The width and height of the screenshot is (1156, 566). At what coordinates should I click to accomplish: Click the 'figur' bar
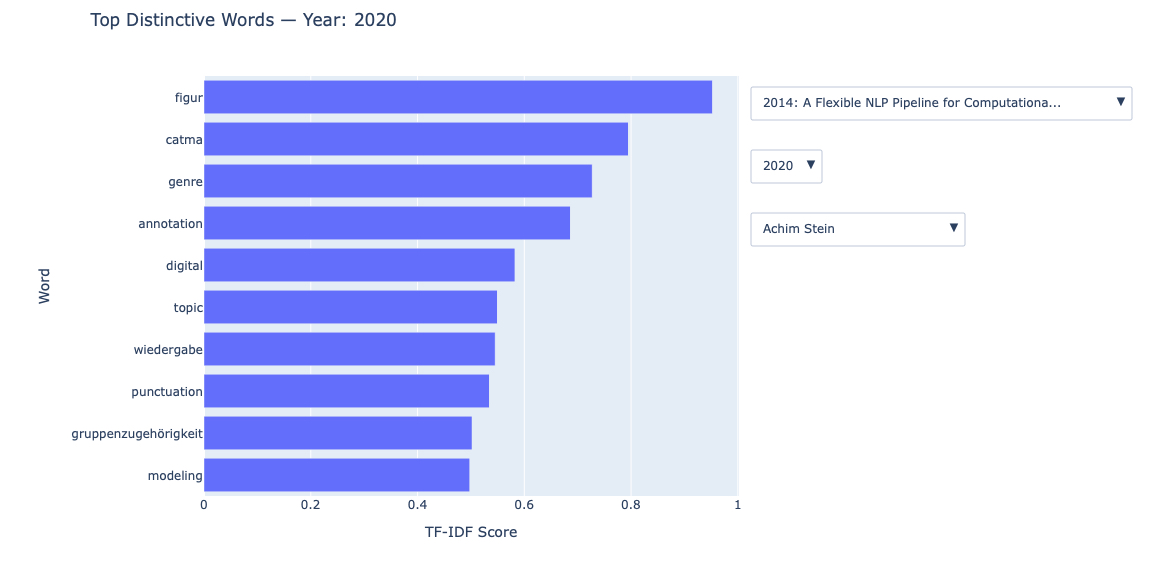pyautogui.click(x=457, y=98)
